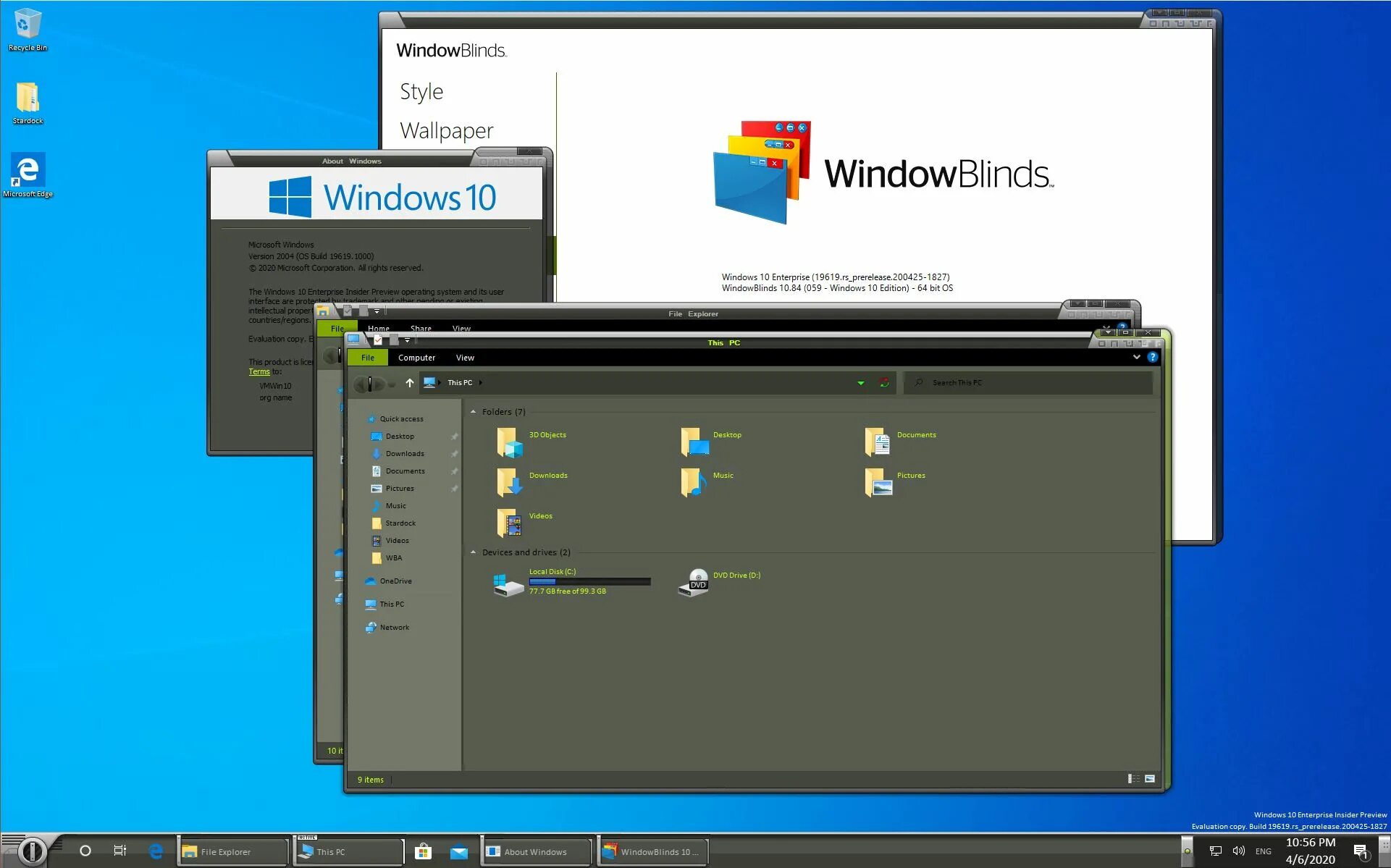Open Wallpaper section in WindowBlinds
This screenshot has height=868, width=1391.
tap(446, 130)
